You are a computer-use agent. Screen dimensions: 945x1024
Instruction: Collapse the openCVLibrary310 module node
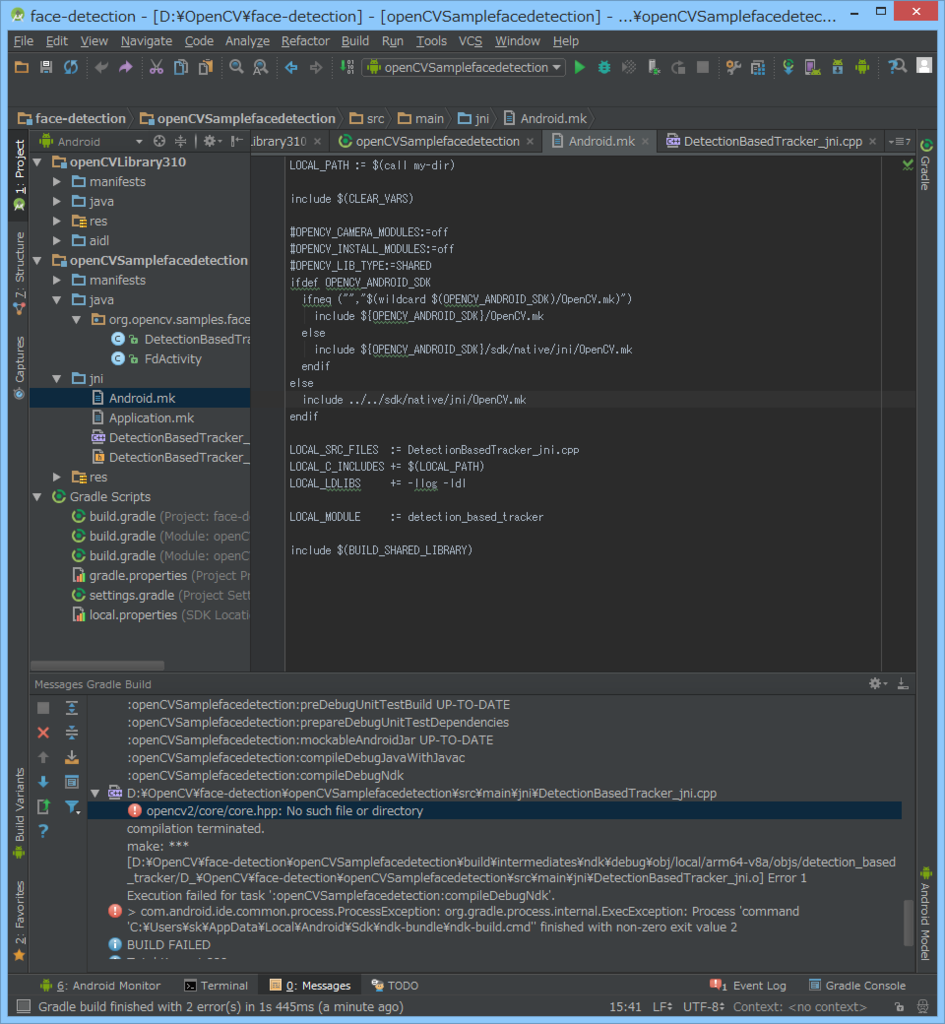click(38, 162)
